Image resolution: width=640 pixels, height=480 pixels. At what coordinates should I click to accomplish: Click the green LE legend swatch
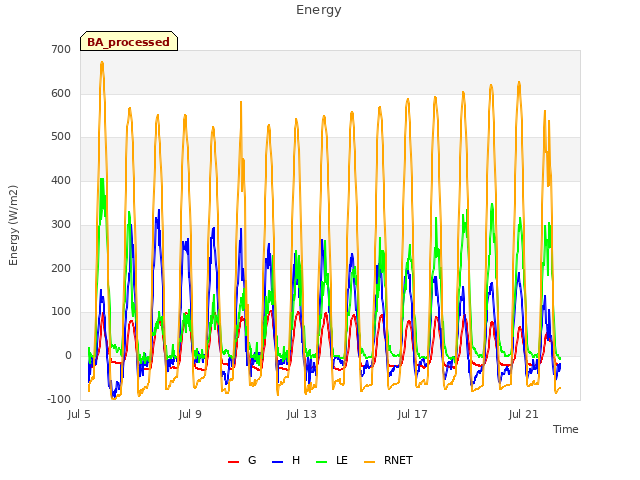[322, 462]
